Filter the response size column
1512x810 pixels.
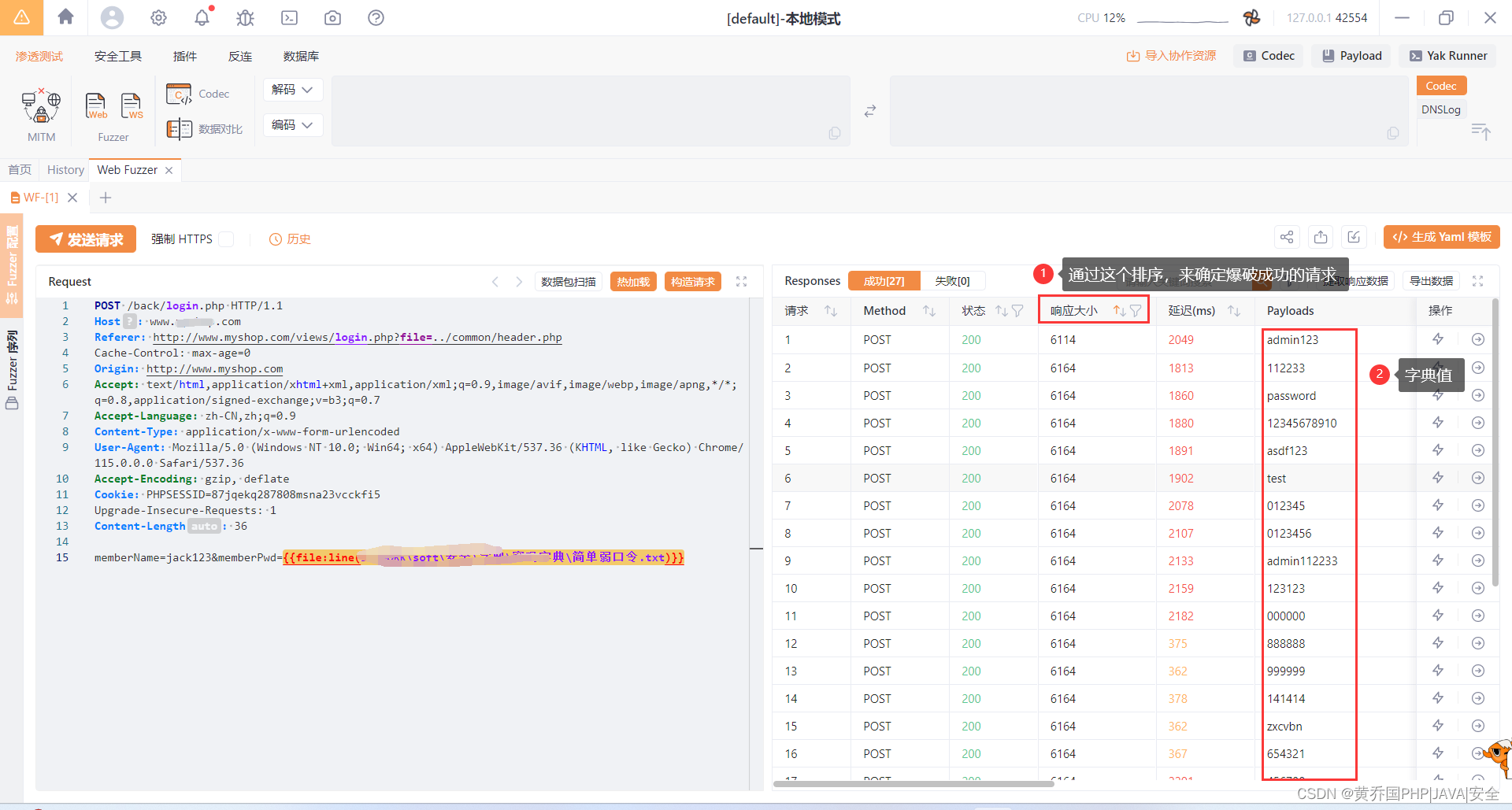(x=1136, y=311)
